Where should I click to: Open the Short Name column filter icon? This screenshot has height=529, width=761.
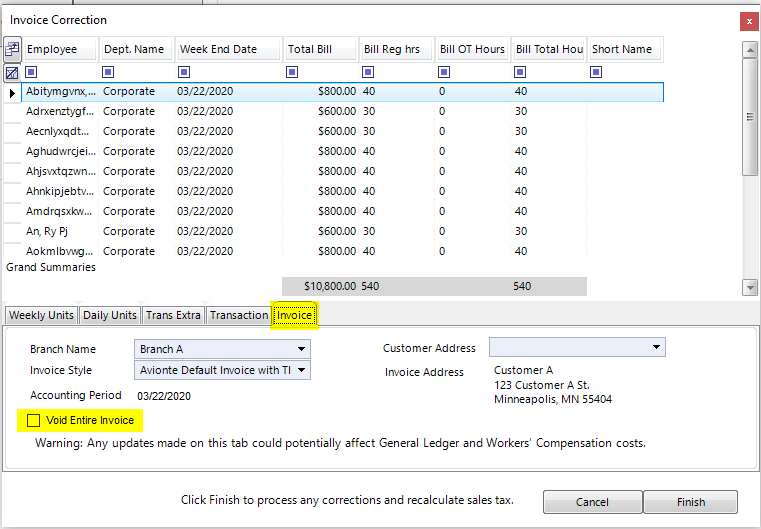tap(596, 72)
